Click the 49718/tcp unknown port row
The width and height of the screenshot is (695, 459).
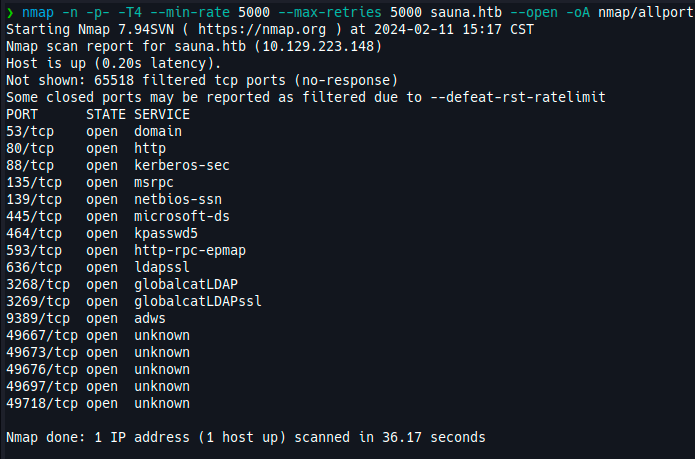98,404
